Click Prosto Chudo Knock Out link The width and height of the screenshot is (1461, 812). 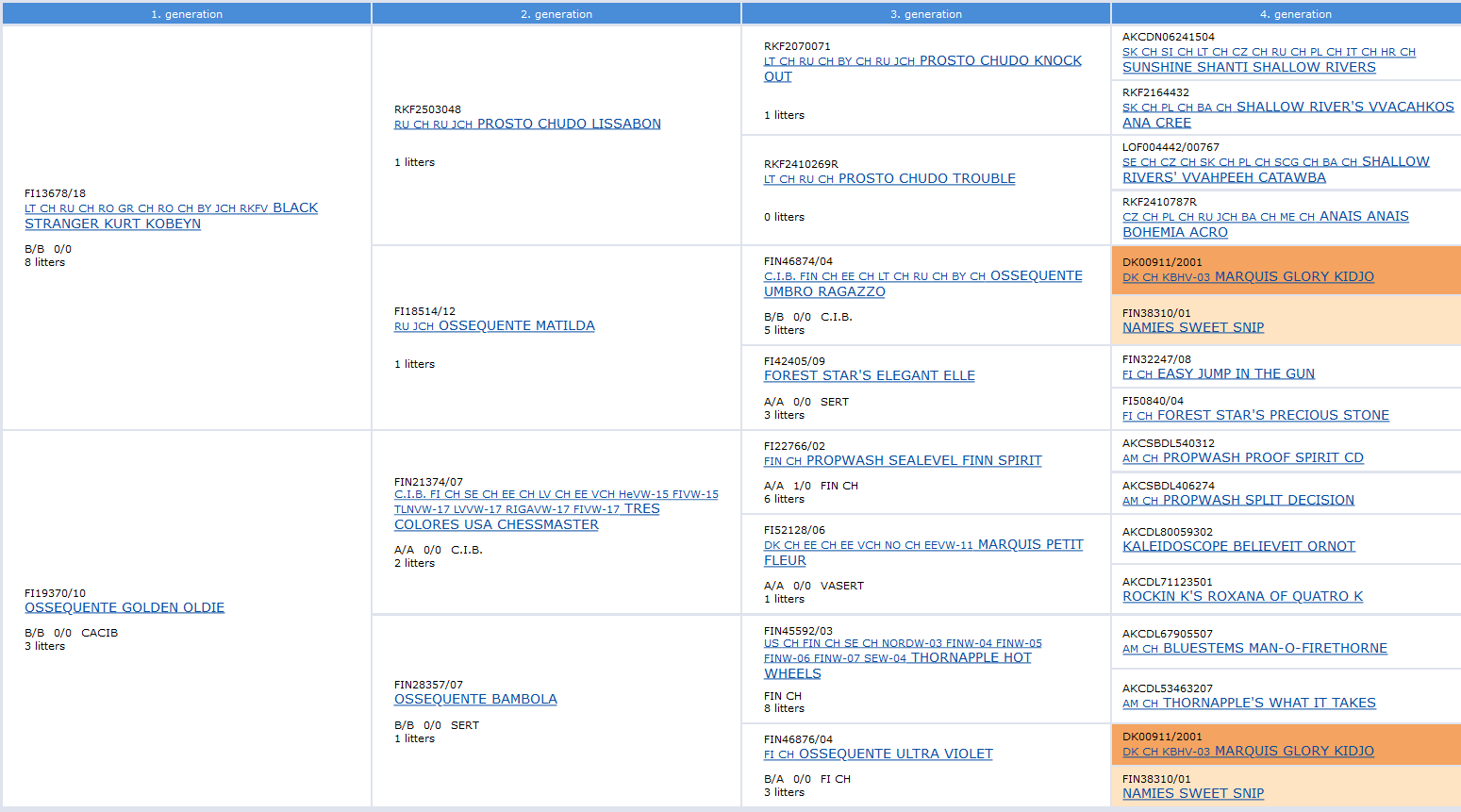point(1000,60)
